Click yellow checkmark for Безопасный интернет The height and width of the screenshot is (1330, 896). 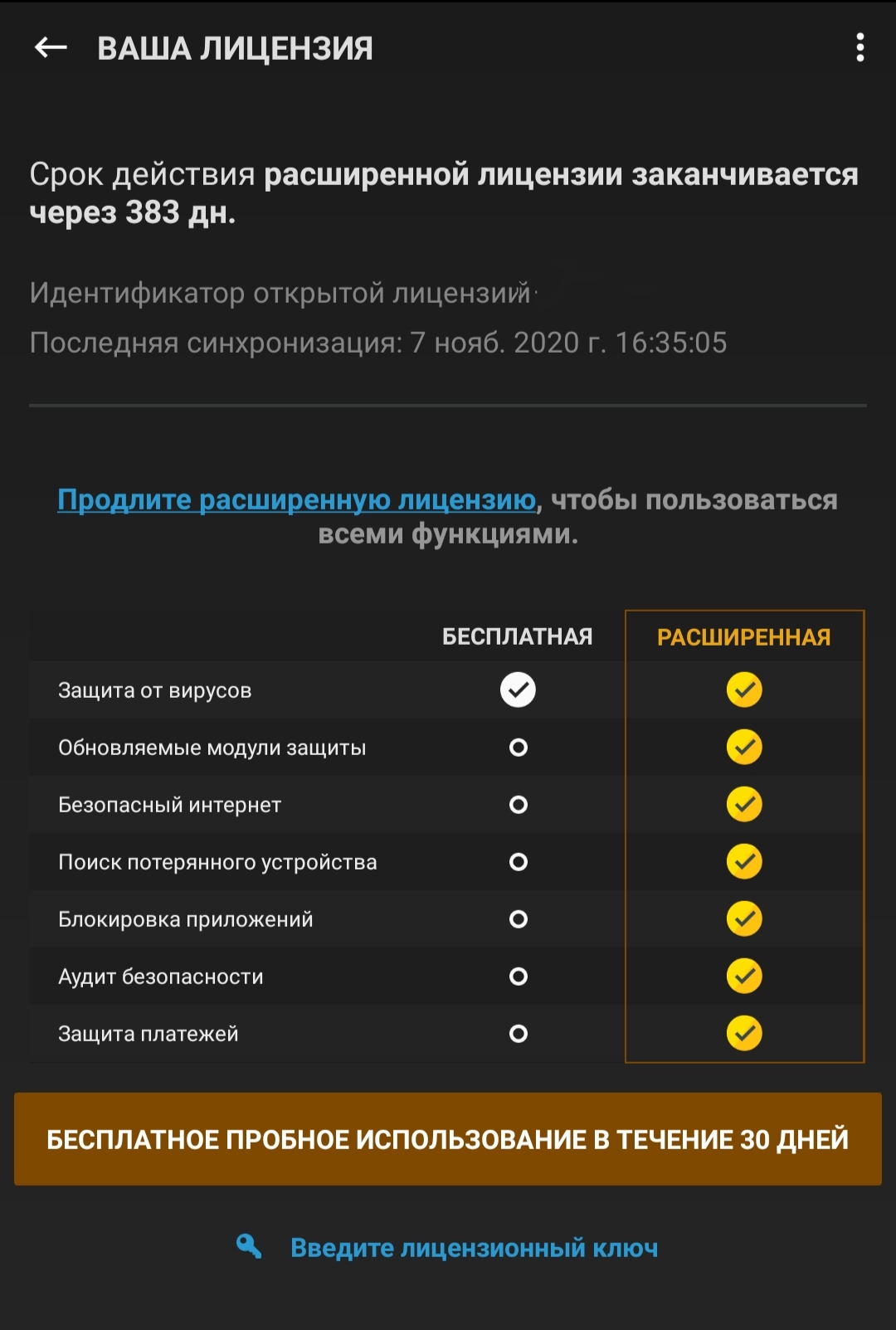(744, 804)
